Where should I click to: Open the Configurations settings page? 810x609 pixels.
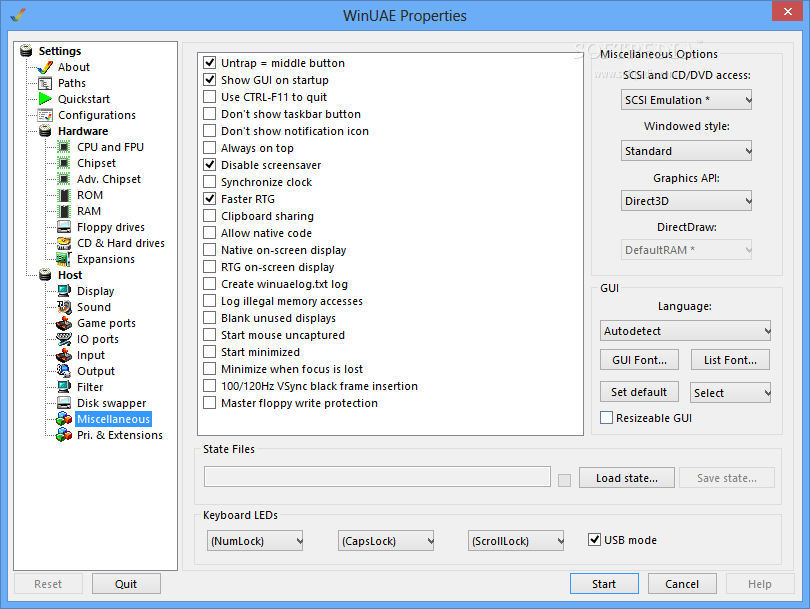click(x=97, y=115)
